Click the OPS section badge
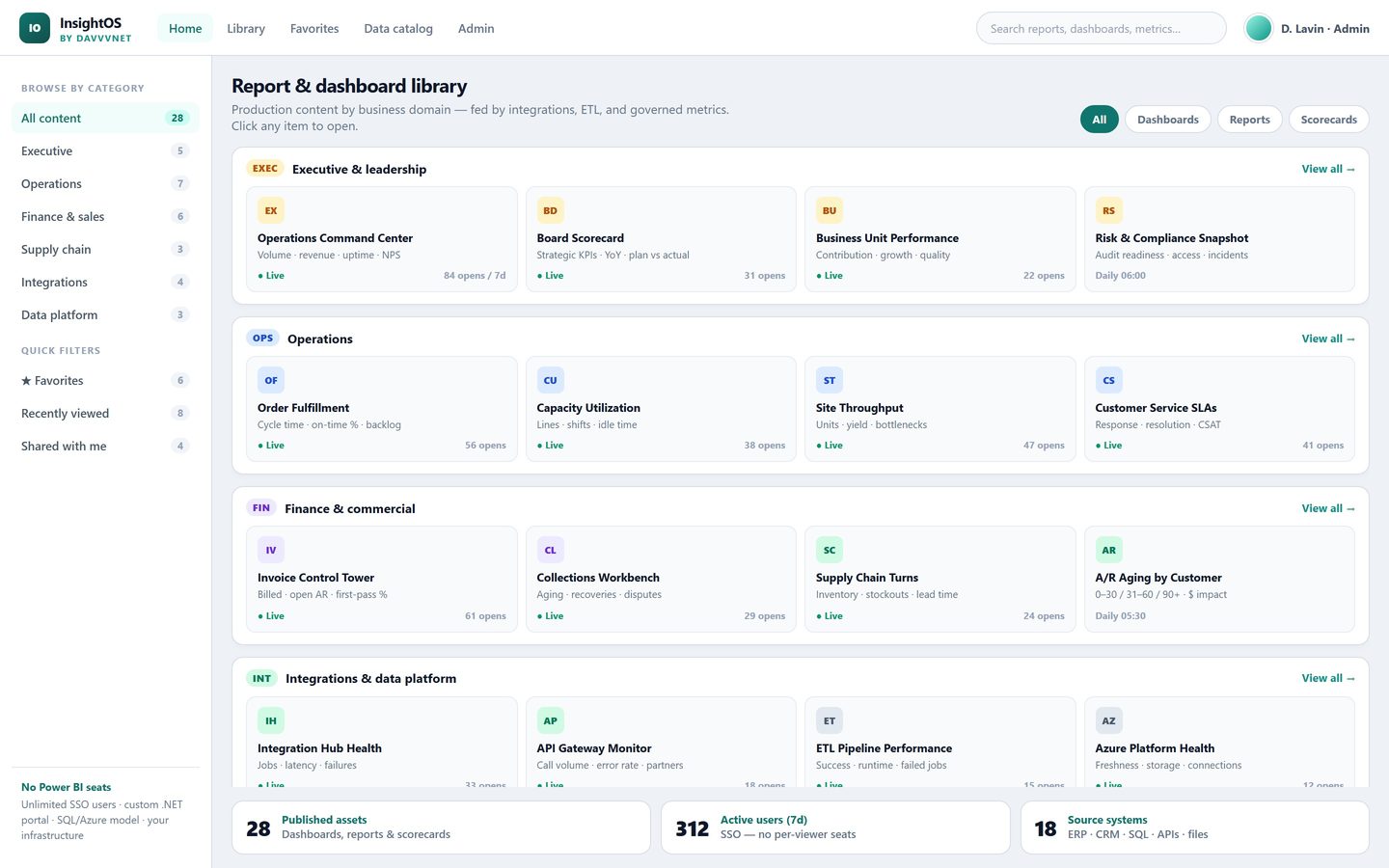 pos(262,338)
